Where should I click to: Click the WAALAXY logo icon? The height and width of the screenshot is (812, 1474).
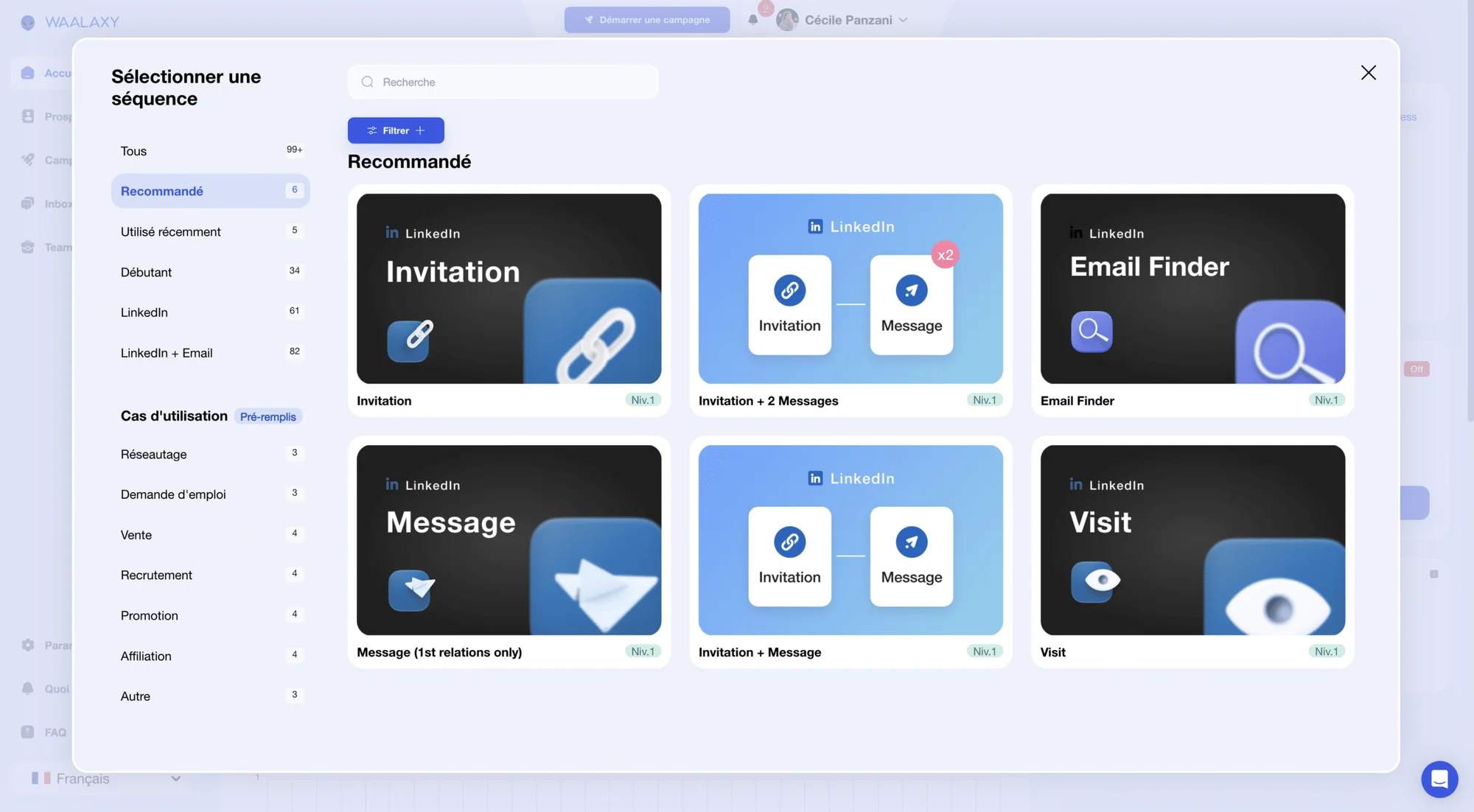coord(28,22)
